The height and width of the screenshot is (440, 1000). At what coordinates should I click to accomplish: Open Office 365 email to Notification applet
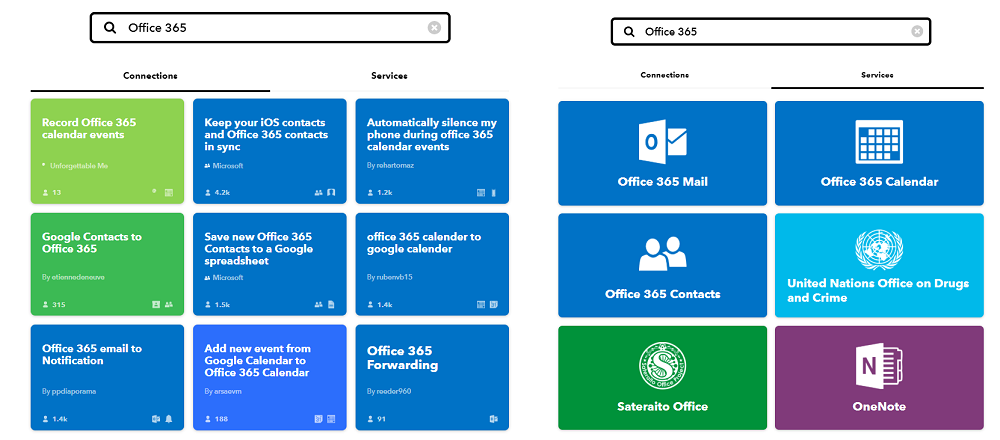point(107,378)
